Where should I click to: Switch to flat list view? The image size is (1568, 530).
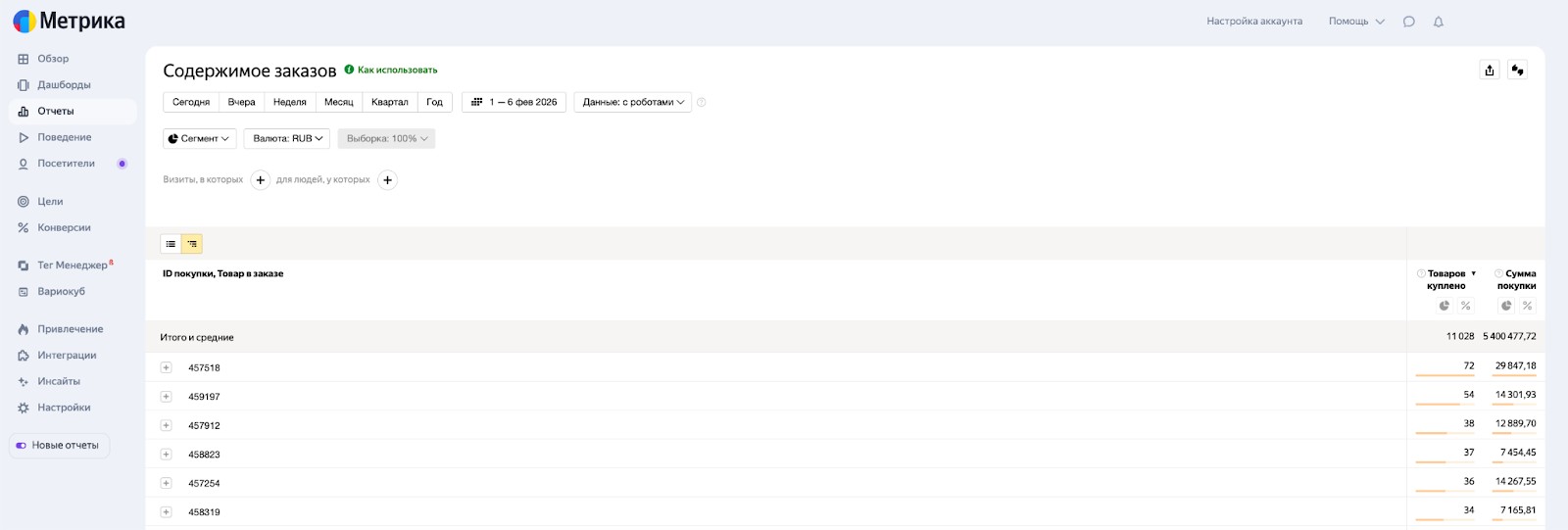(171, 244)
